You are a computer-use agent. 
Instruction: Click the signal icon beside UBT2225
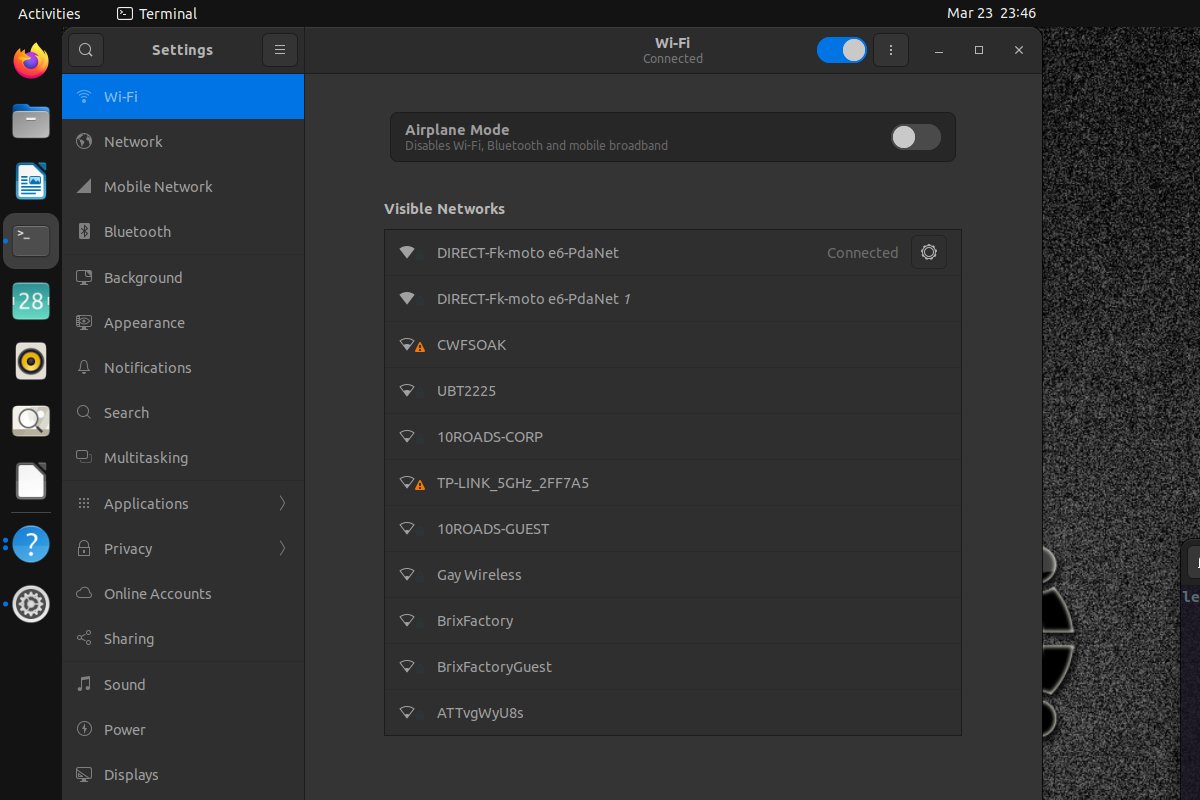pos(407,391)
